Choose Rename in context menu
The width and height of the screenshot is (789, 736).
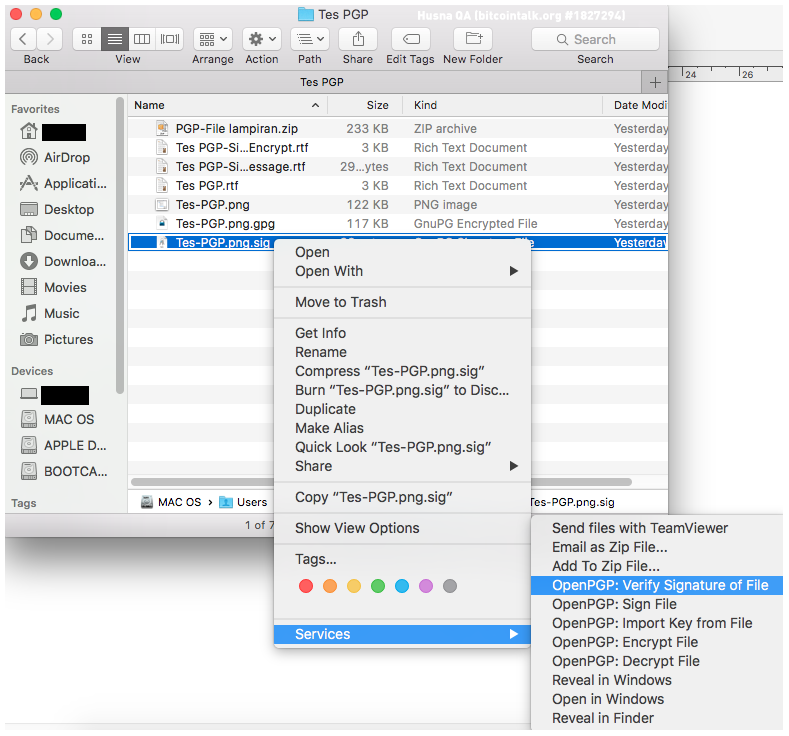coord(403,352)
